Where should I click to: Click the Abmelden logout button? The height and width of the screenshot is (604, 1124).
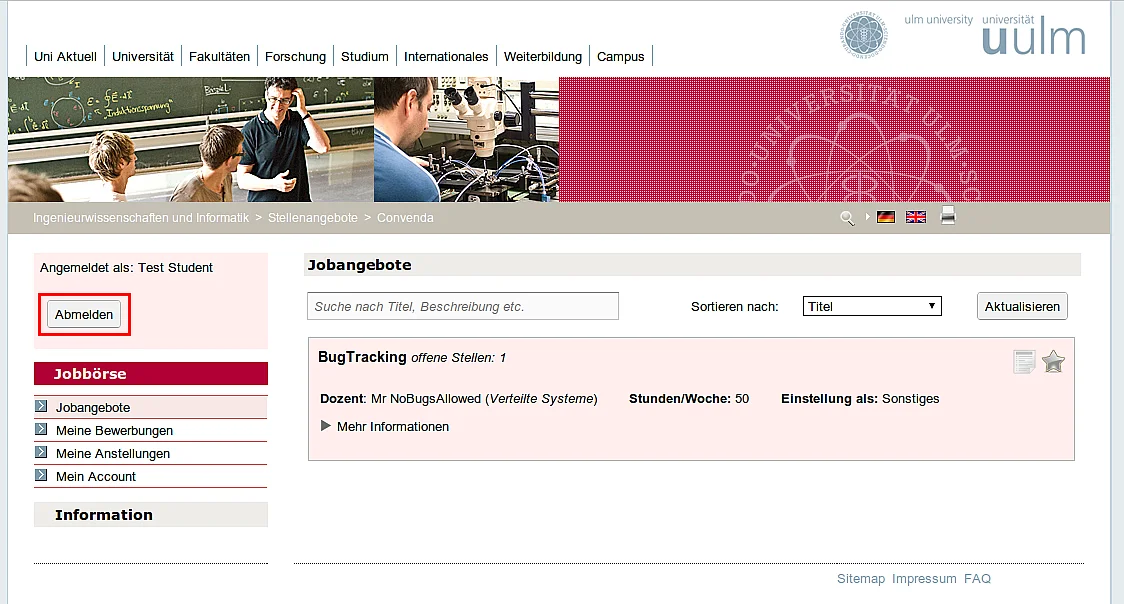point(84,315)
